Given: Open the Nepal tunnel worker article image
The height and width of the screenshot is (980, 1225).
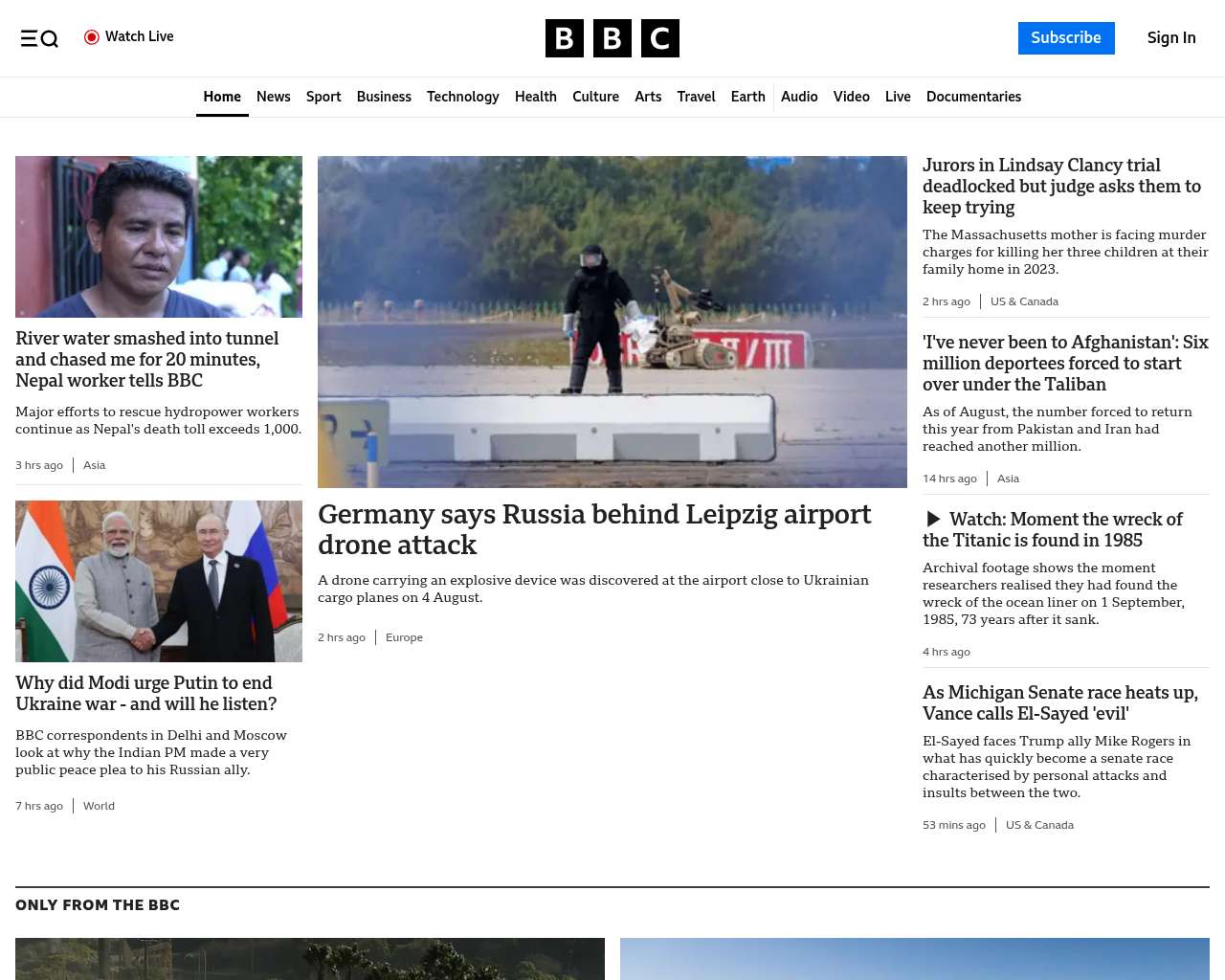Looking at the screenshot, I should pyautogui.click(x=159, y=236).
